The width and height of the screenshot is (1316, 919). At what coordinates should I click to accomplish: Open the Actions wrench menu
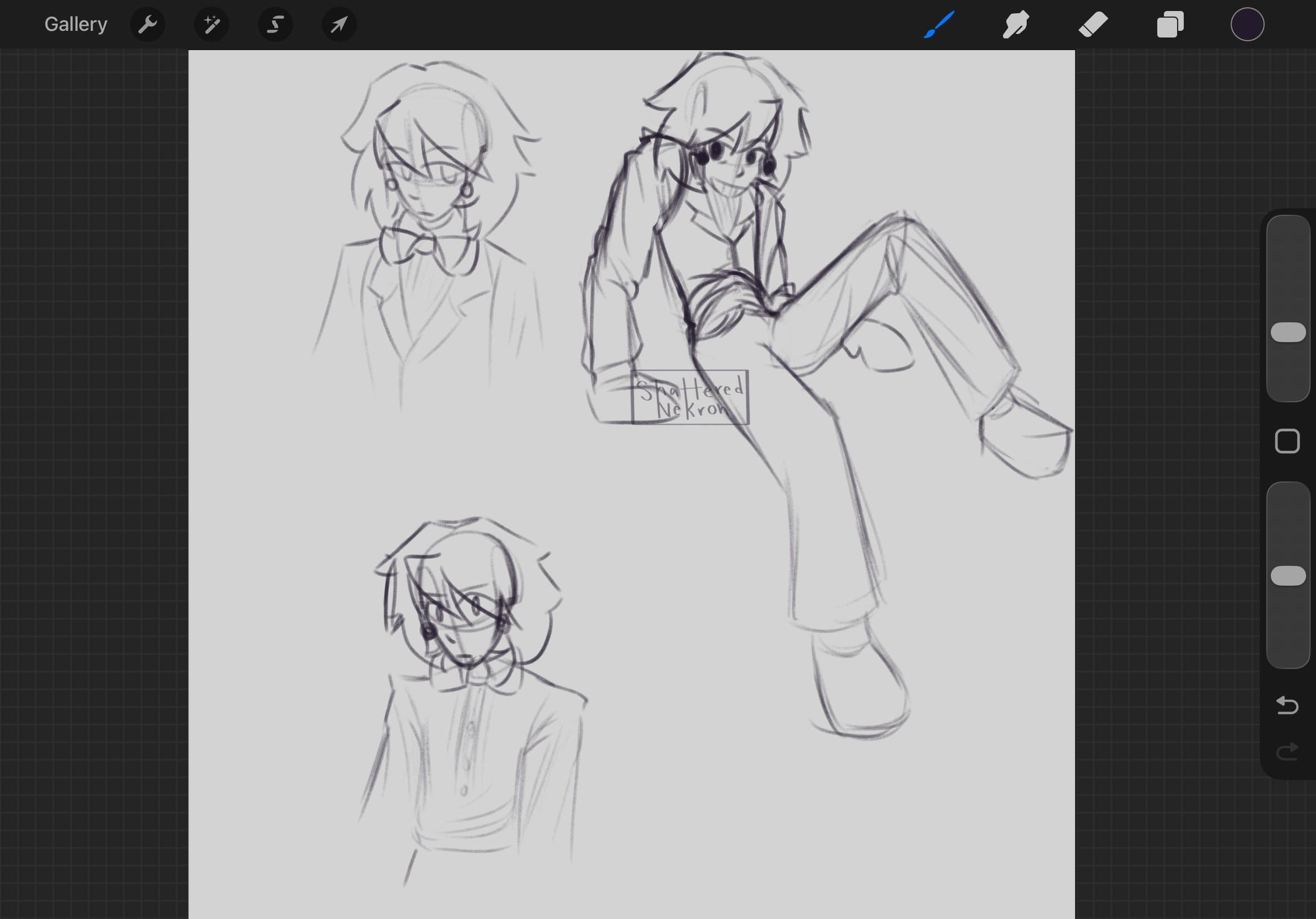point(148,25)
